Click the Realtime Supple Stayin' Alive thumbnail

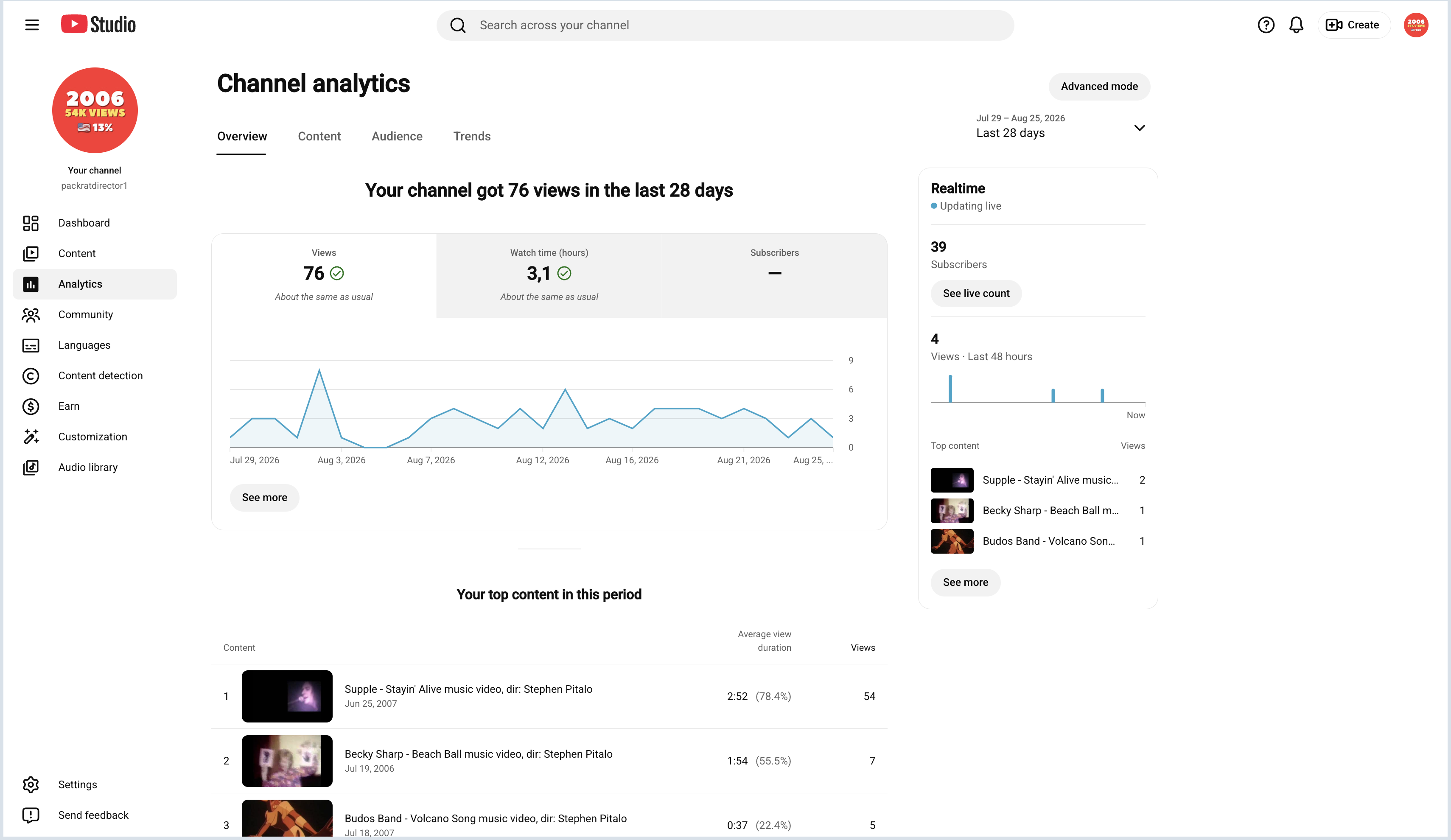952,480
